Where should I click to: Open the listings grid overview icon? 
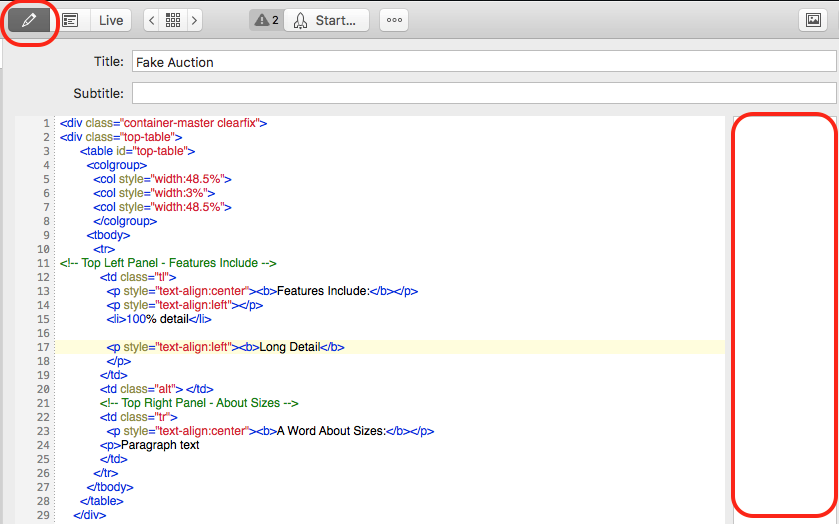173,20
